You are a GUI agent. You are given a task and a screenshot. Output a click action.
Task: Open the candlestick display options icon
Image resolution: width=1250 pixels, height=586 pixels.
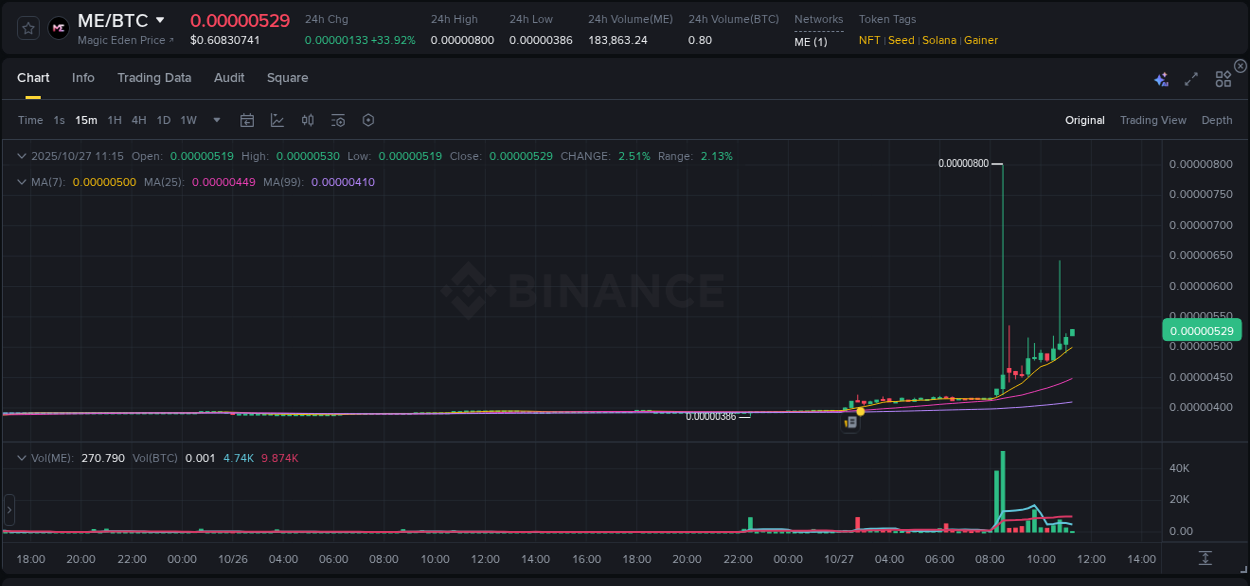(x=307, y=119)
